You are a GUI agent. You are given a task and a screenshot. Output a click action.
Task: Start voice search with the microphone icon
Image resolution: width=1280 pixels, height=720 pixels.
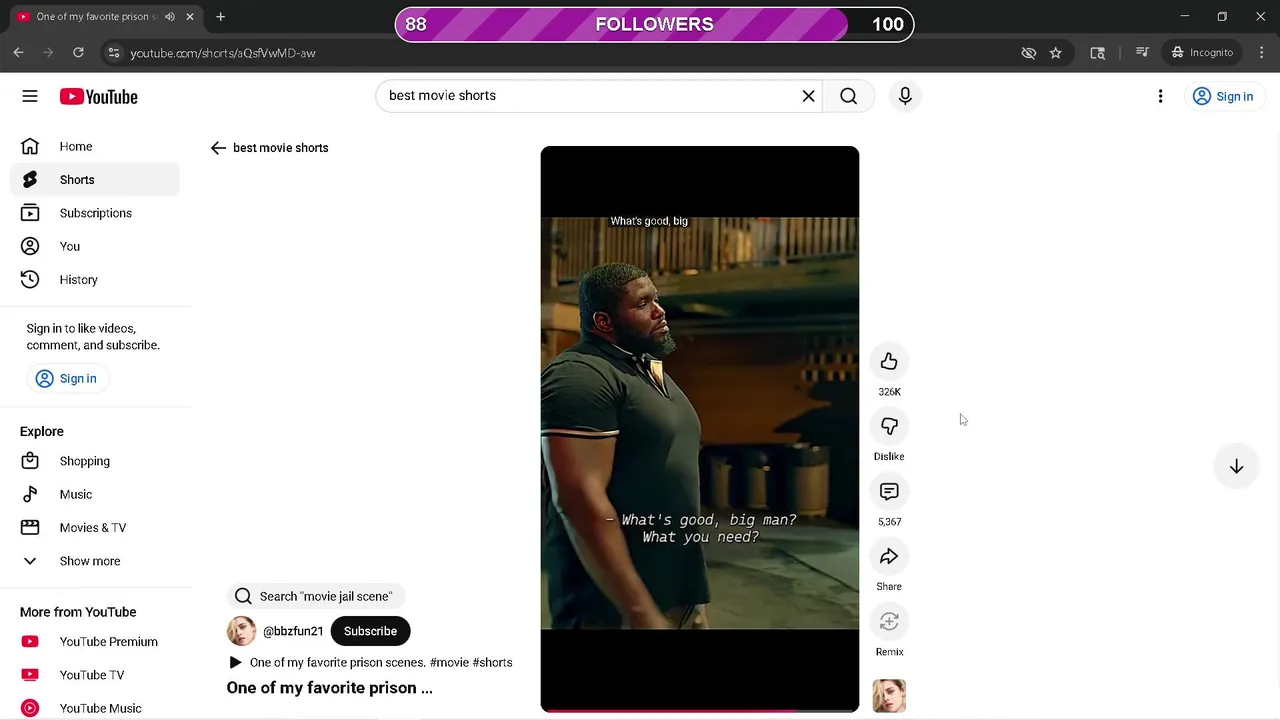pos(905,96)
